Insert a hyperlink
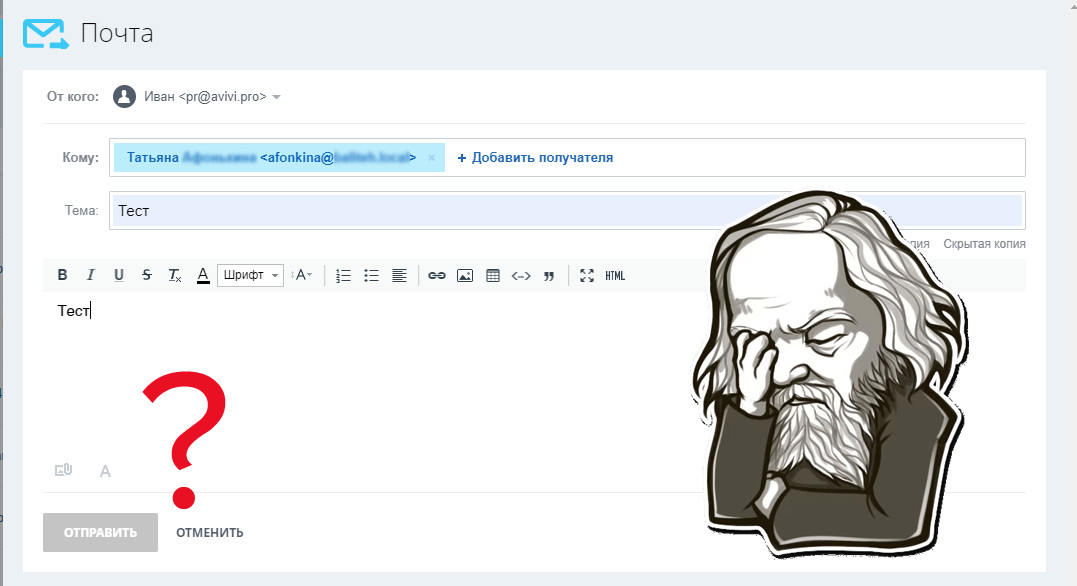Image resolution: width=1077 pixels, height=586 pixels. click(437, 275)
